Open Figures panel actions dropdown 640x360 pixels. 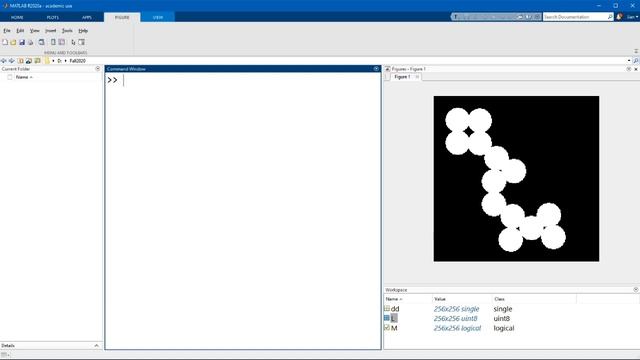tap(629, 69)
